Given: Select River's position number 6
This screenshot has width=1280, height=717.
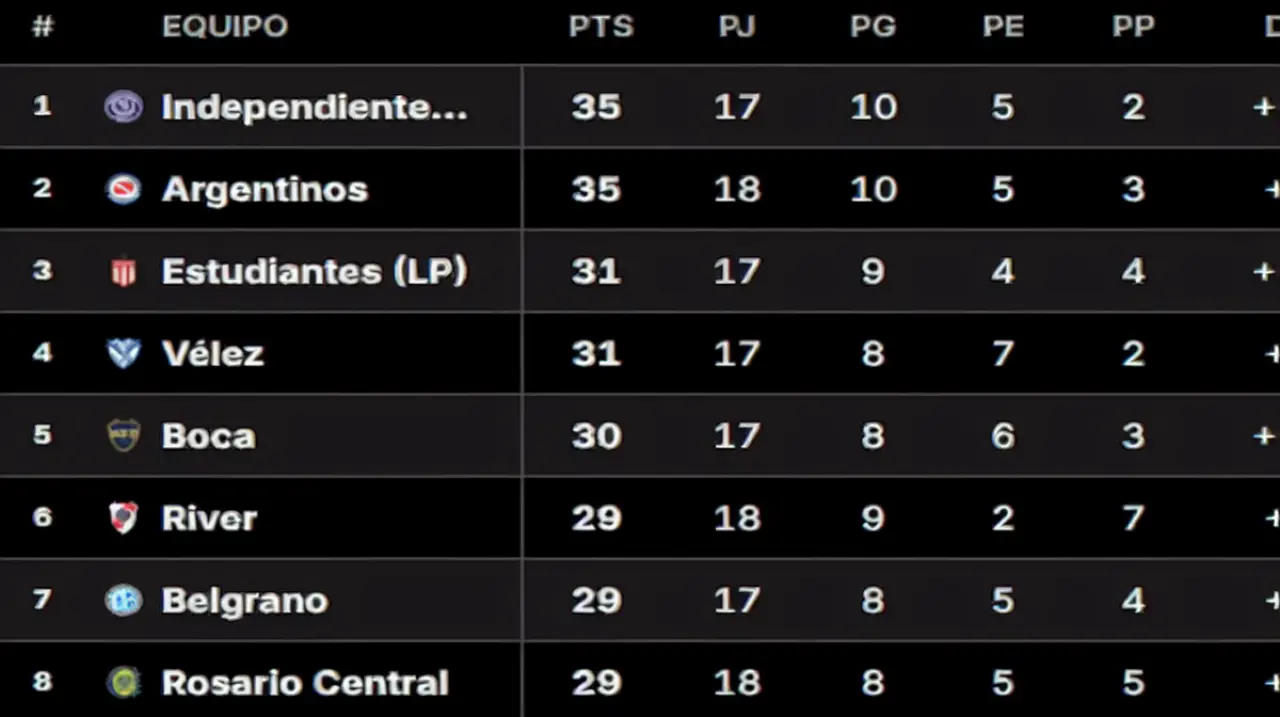Looking at the screenshot, I should tap(42, 517).
